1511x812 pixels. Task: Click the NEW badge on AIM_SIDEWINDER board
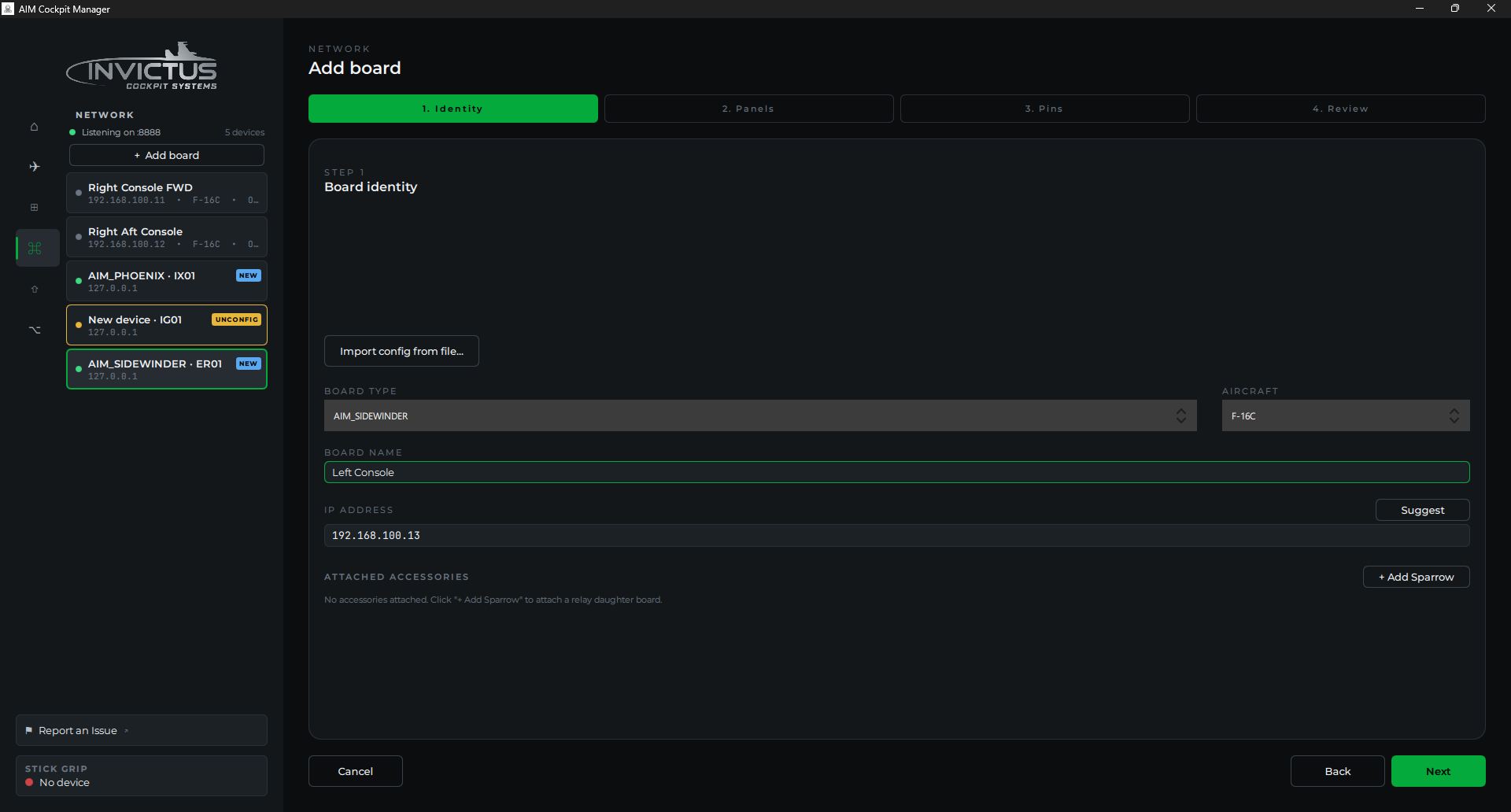[x=248, y=364]
